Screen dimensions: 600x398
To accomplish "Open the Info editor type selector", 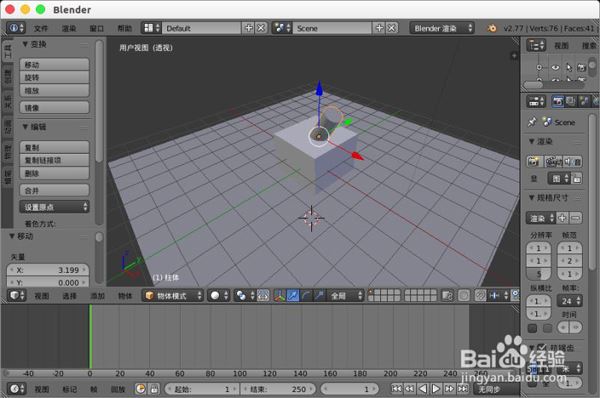I will (16, 28).
